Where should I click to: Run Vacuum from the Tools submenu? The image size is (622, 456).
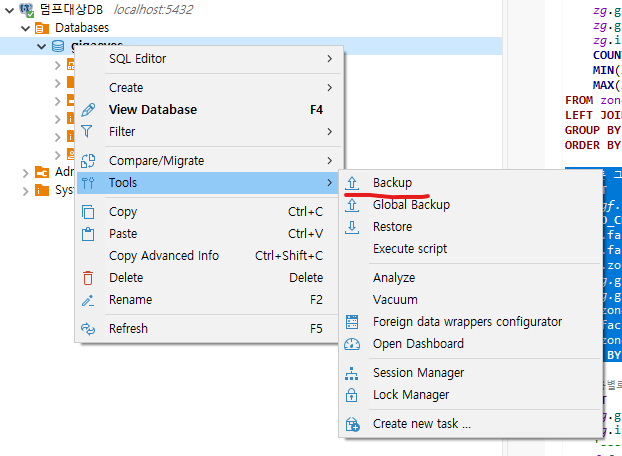tap(395, 300)
